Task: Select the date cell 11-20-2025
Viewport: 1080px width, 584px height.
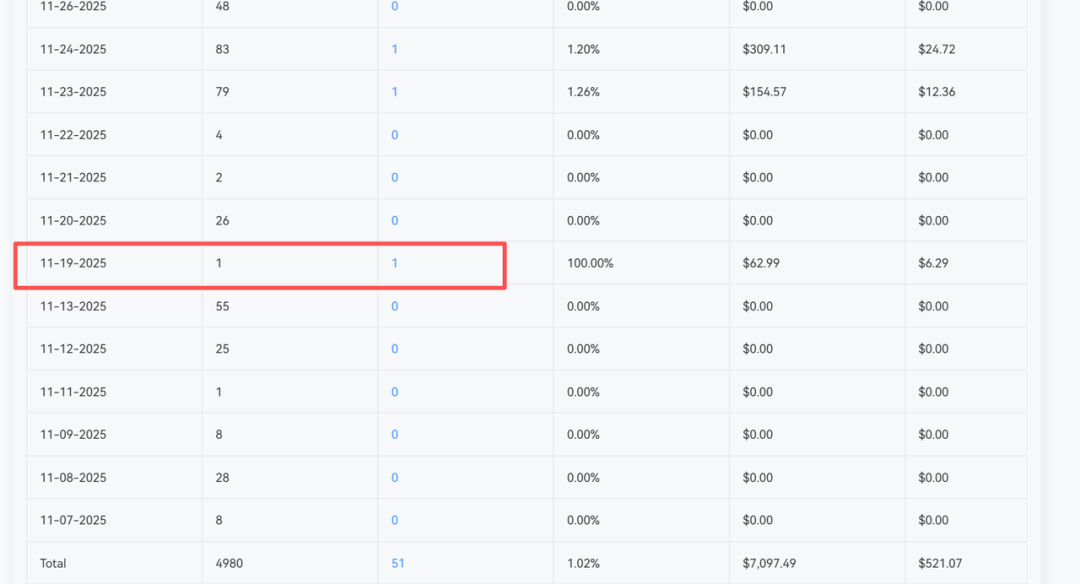Action: click(73, 221)
